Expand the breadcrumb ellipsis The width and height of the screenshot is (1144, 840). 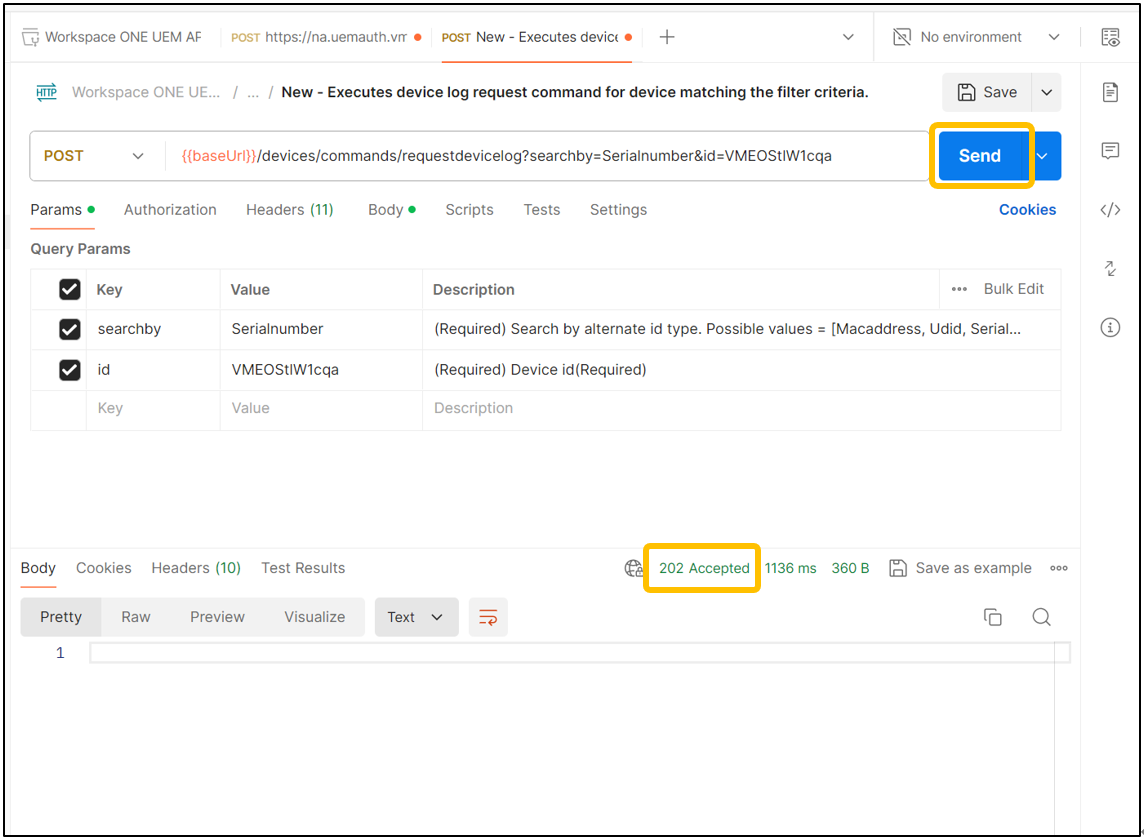252,93
